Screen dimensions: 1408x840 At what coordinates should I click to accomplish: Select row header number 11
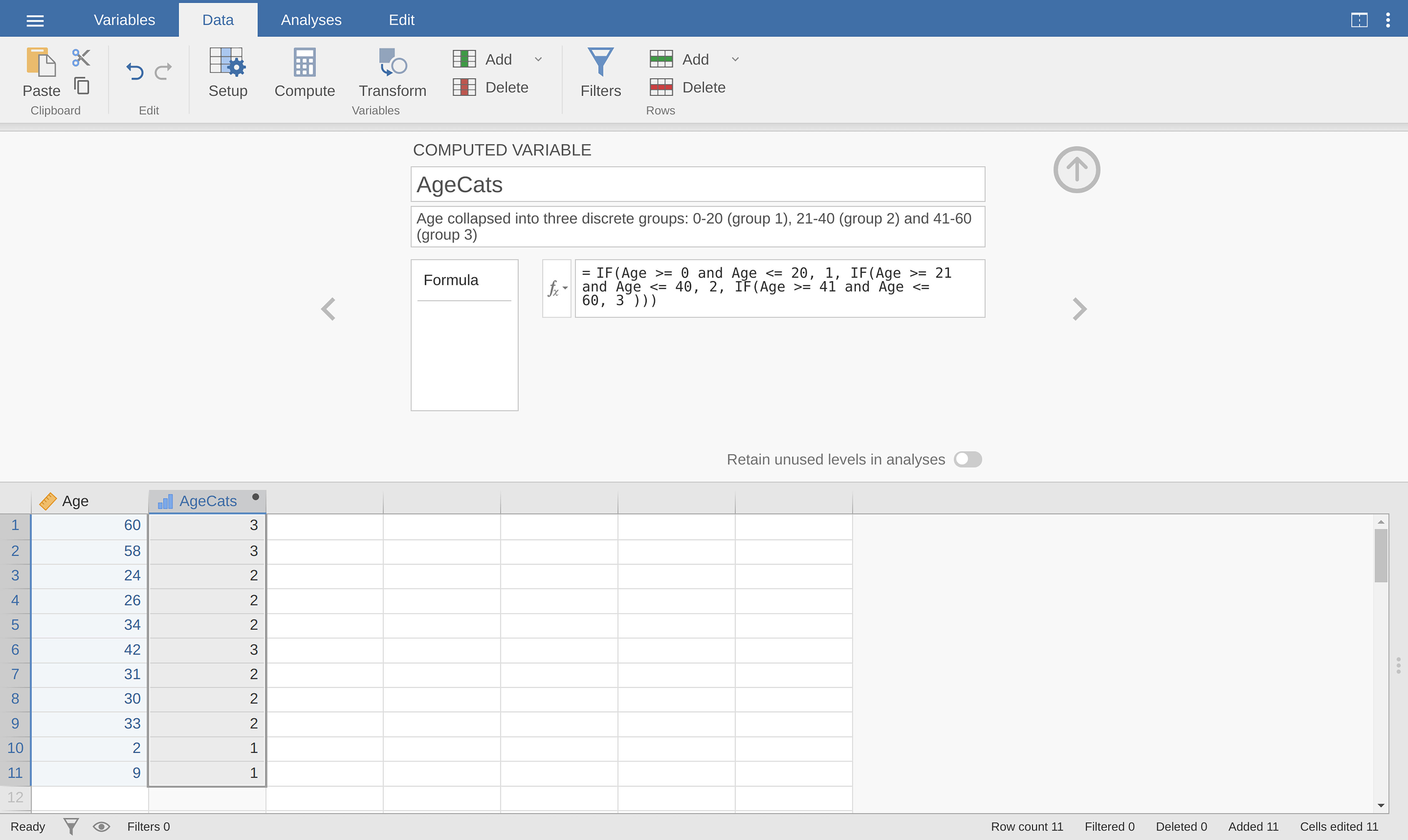pyautogui.click(x=15, y=773)
